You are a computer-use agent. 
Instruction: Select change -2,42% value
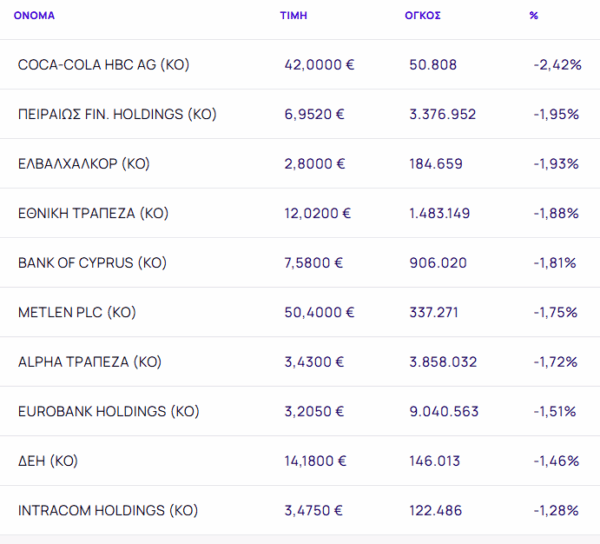(558, 65)
